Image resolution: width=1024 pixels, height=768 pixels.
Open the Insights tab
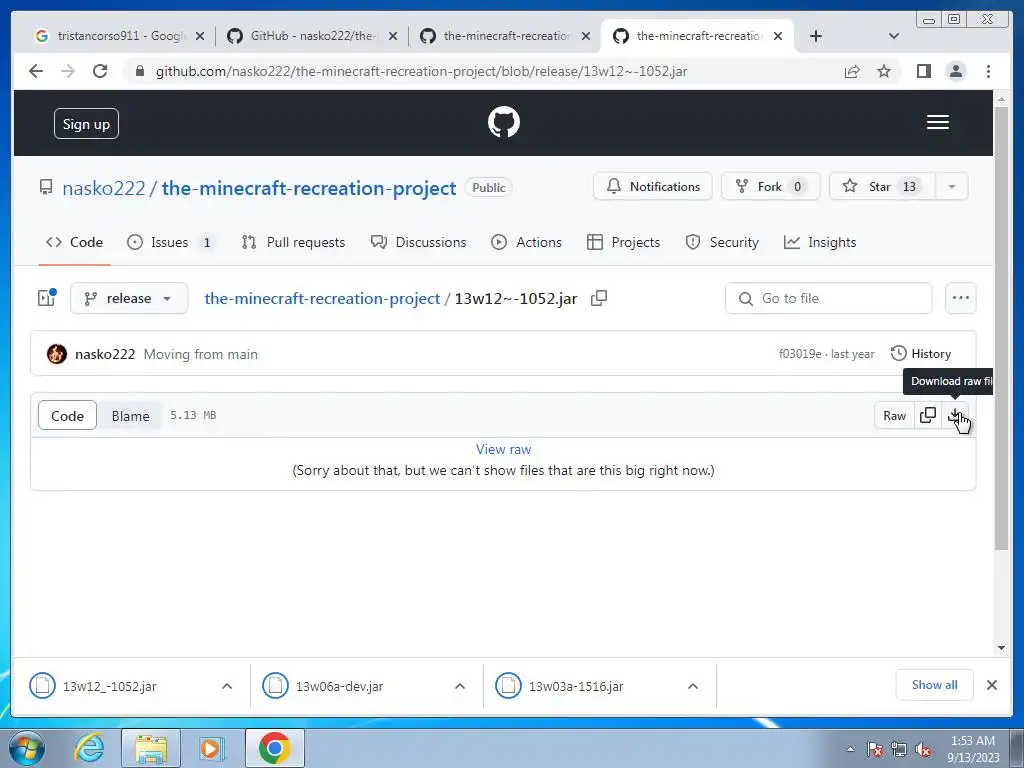click(820, 242)
